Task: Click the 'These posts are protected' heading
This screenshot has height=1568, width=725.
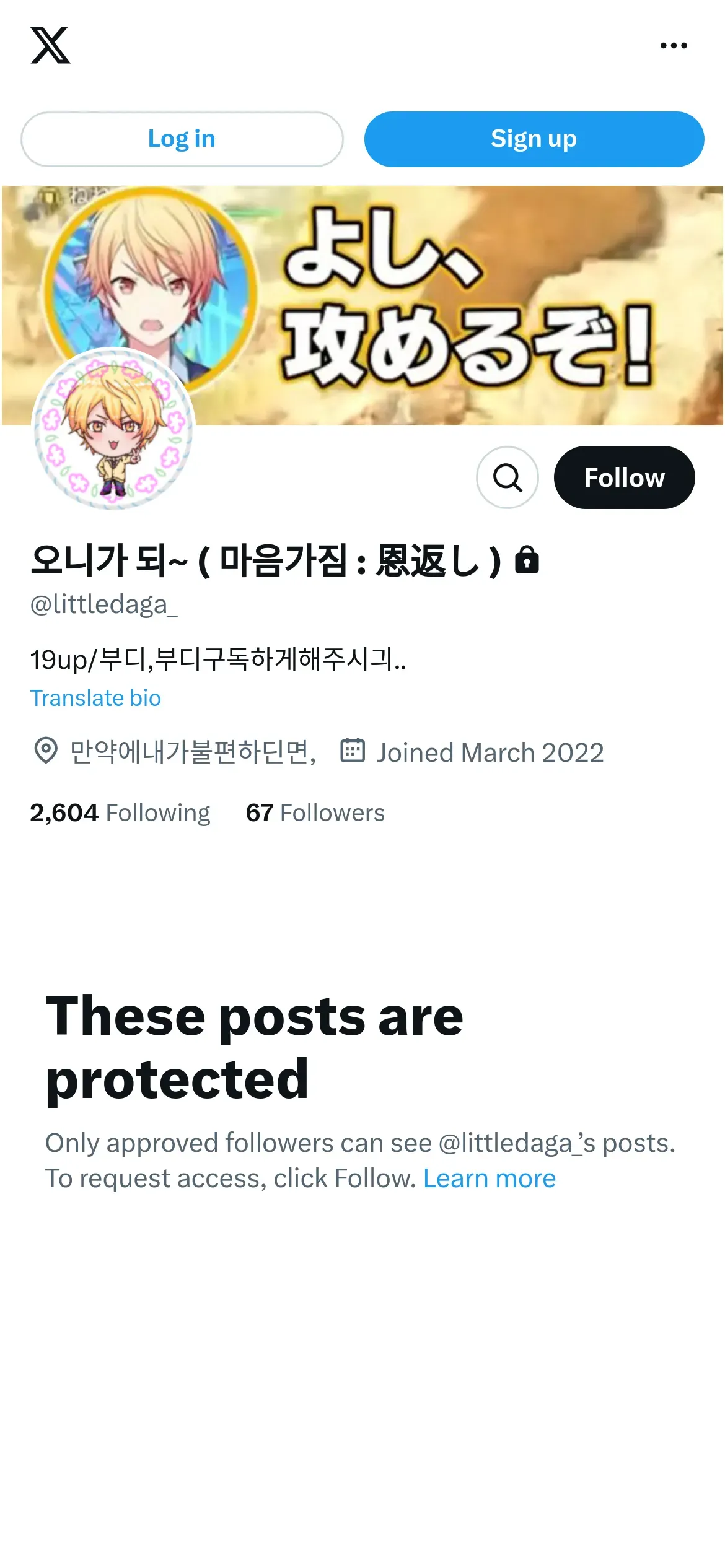Action: 255,1048
